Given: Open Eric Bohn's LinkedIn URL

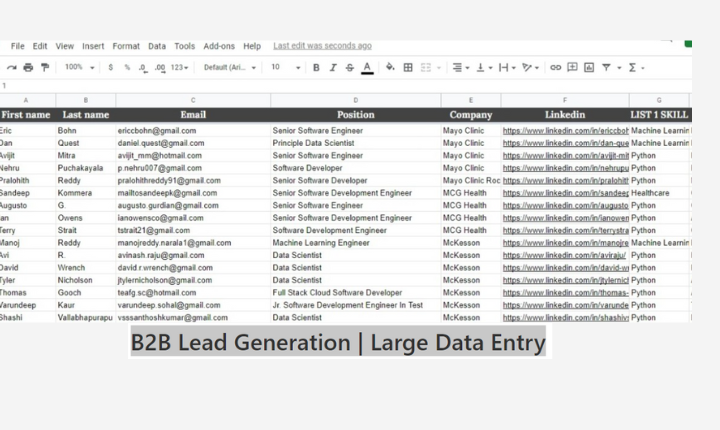Looking at the screenshot, I should pos(565,131).
